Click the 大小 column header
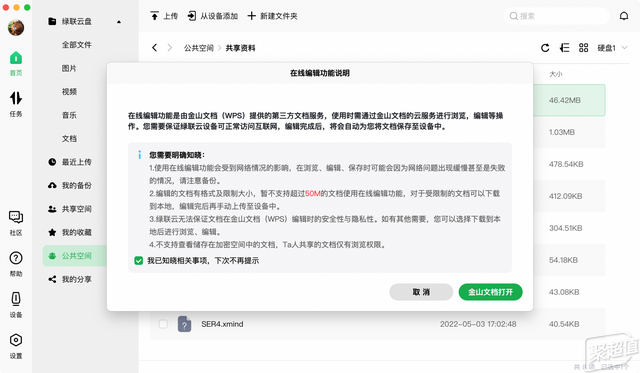The image size is (640, 373). (x=556, y=74)
